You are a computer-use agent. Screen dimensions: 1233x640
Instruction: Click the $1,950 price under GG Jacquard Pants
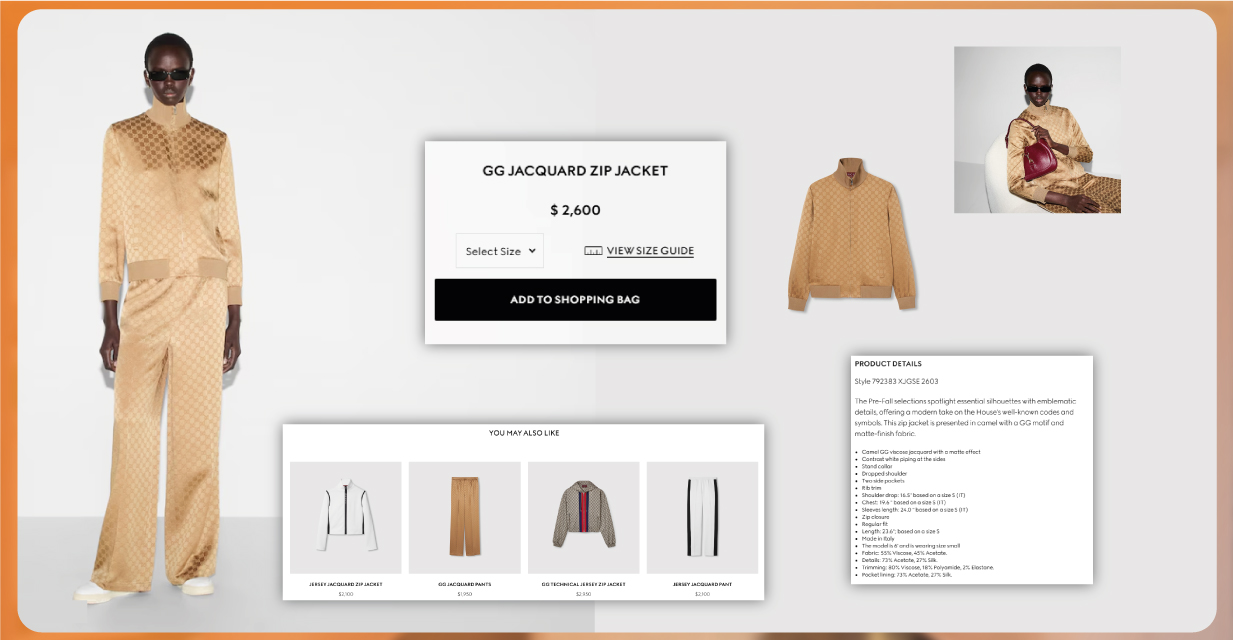(465, 594)
